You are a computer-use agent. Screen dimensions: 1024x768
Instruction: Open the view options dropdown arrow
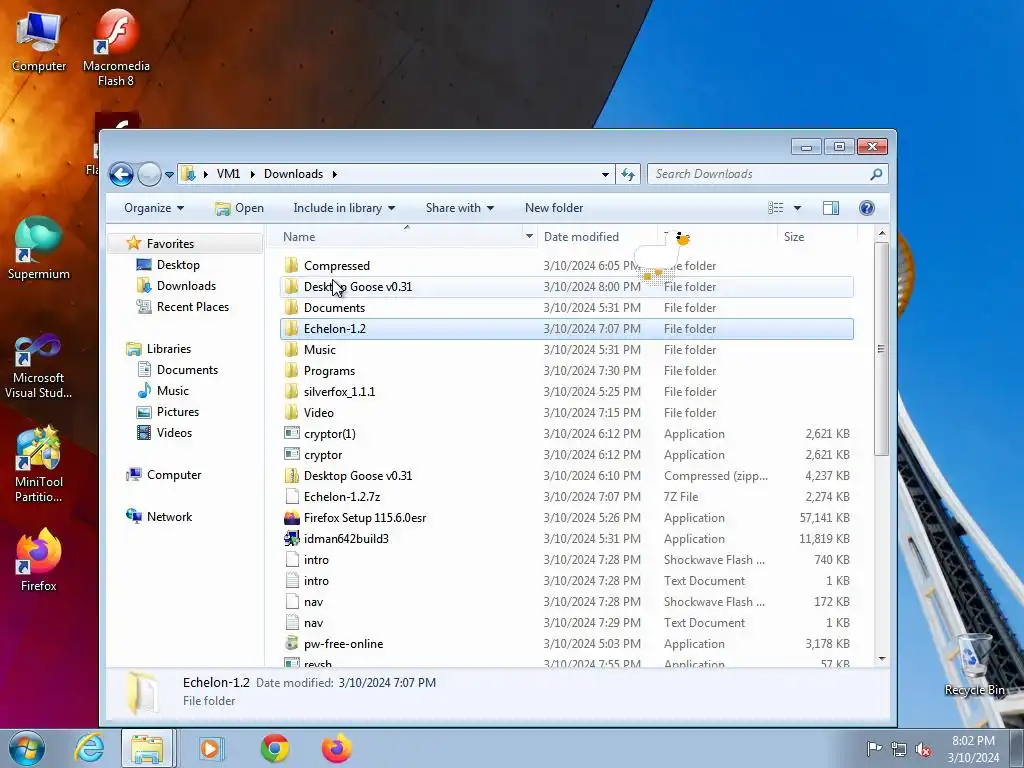pos(797,208)
